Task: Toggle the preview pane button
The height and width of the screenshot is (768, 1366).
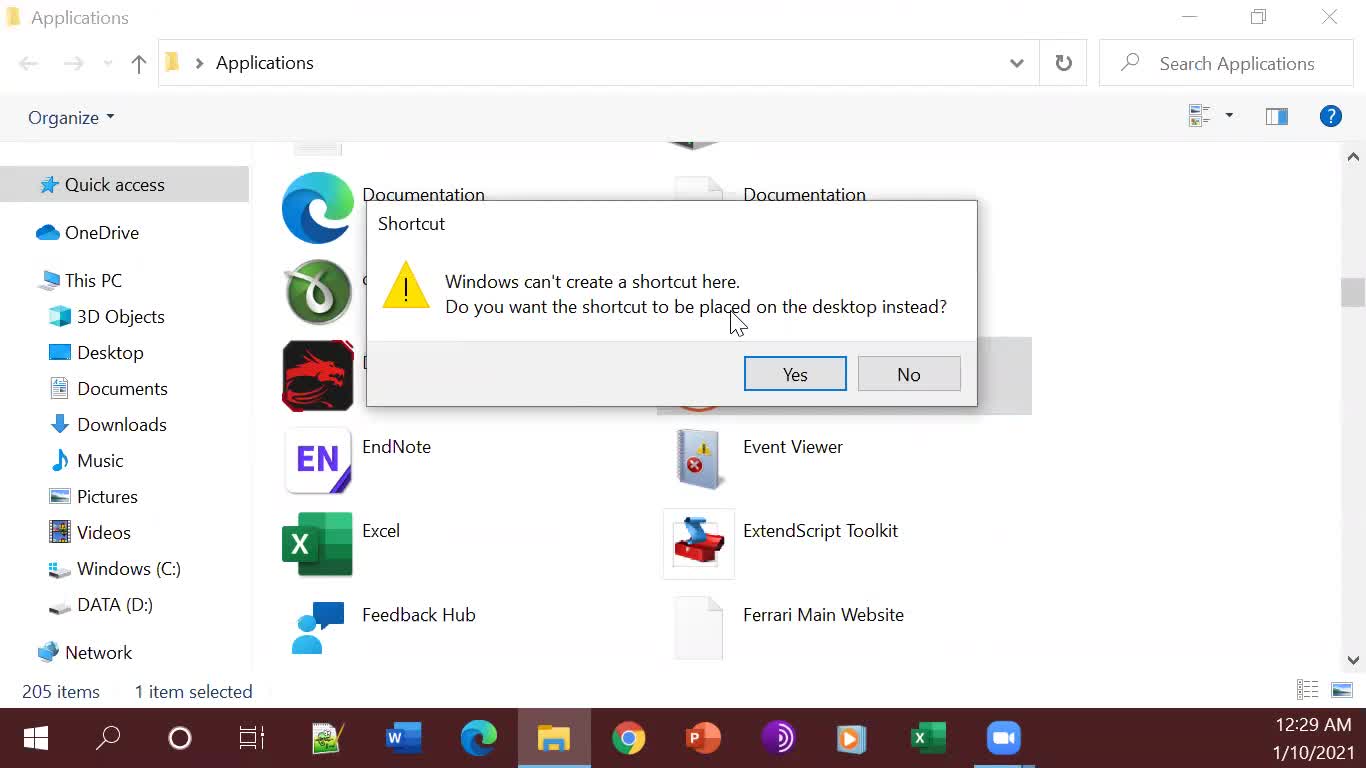Action: [x=1276, y=116]
